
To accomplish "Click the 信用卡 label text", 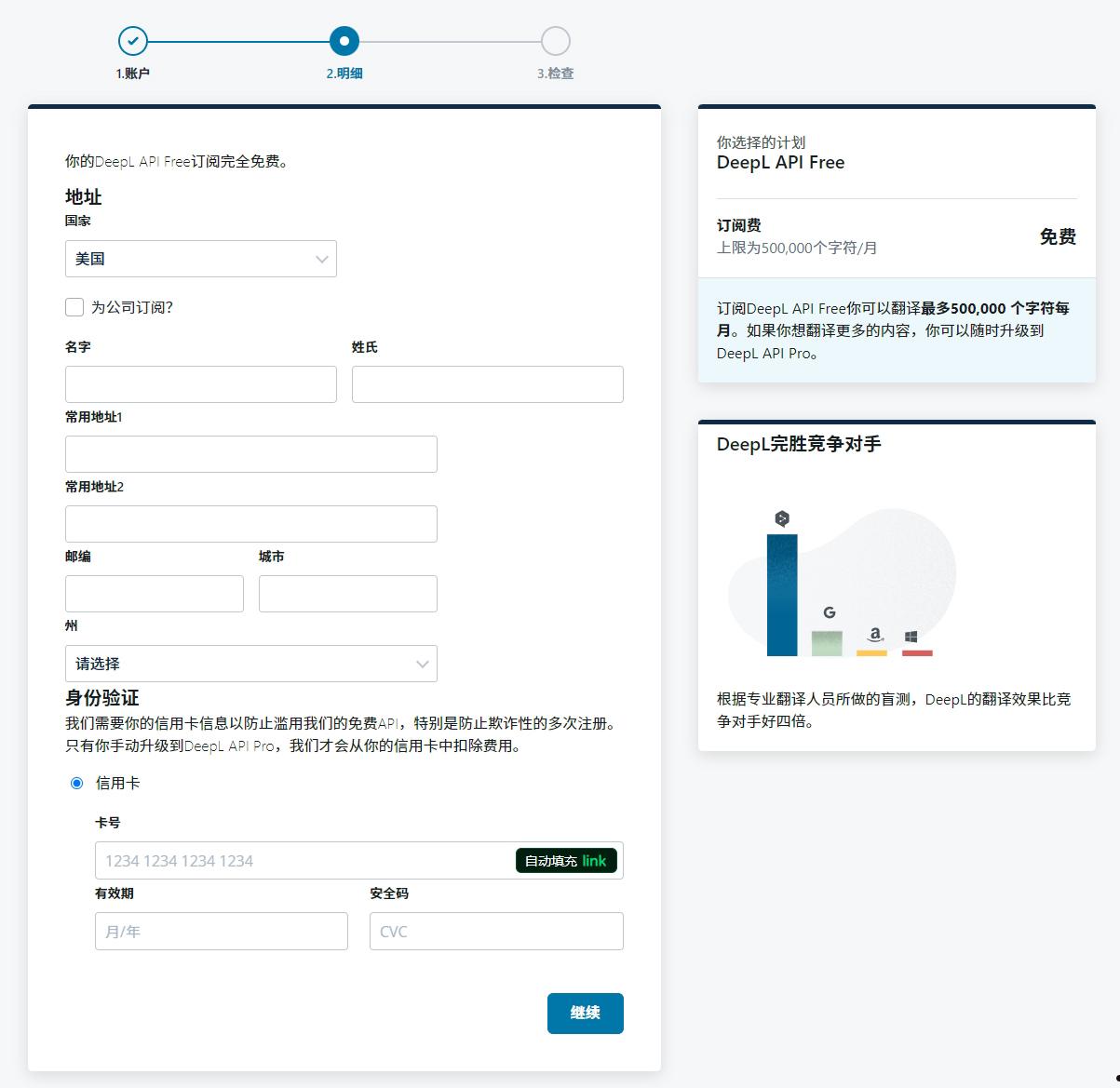I will 118,784.
